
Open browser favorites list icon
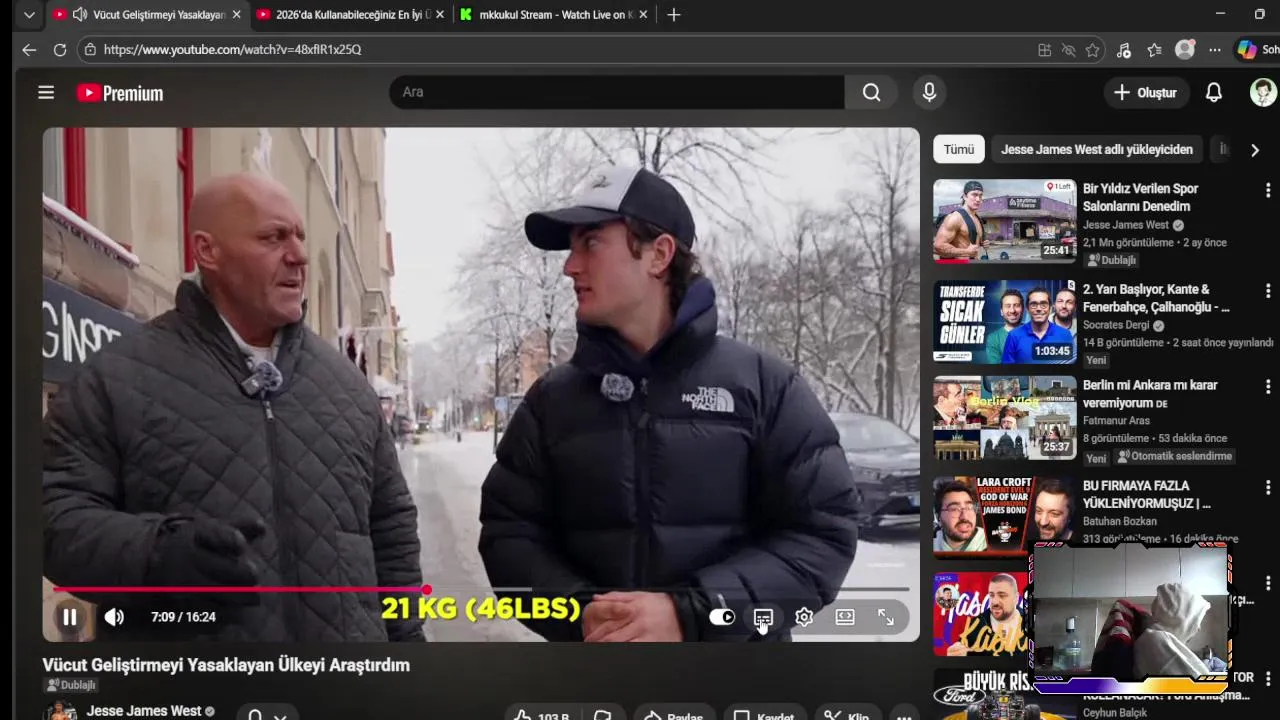click(x=1154, y=50)
